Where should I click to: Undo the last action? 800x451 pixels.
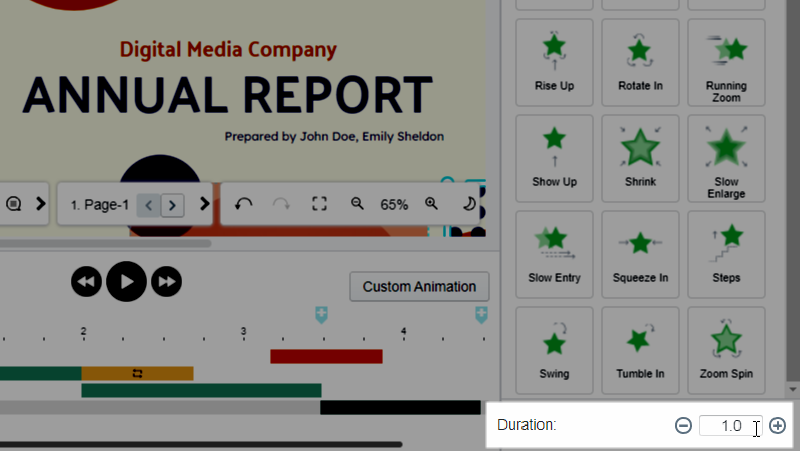pos(243,204)
